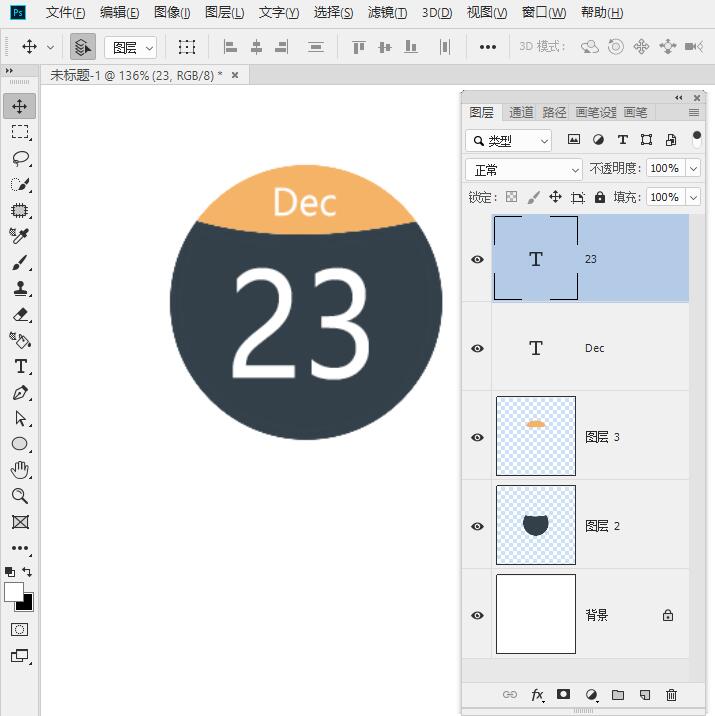The image size is (715, 716).
Task: Open the blend mode 正常 dropdown
Action: tap(524, 170)
